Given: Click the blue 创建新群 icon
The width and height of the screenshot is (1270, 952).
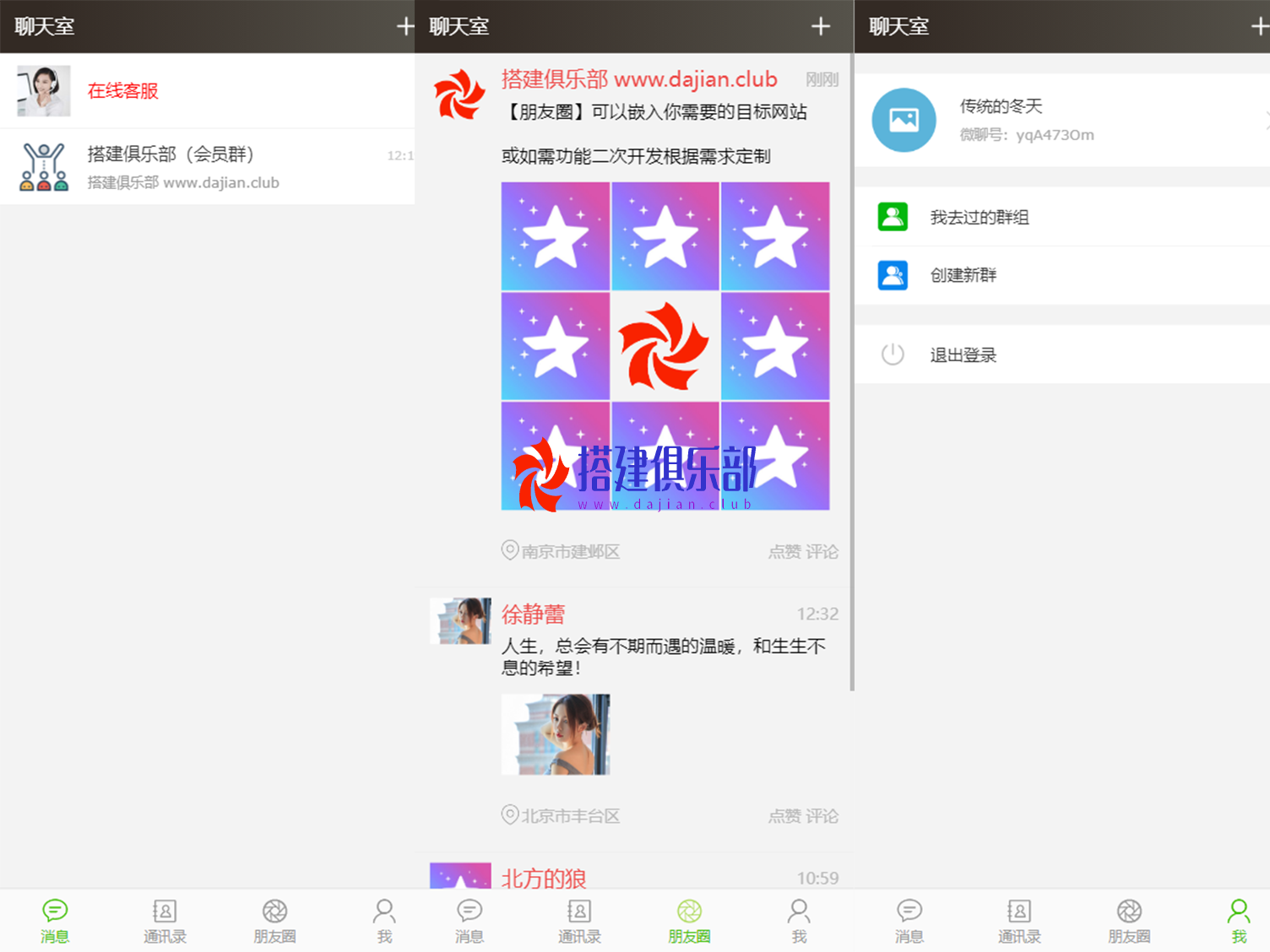Looking at the screenshot, I should pyautogui.click(x=893, y=275).
